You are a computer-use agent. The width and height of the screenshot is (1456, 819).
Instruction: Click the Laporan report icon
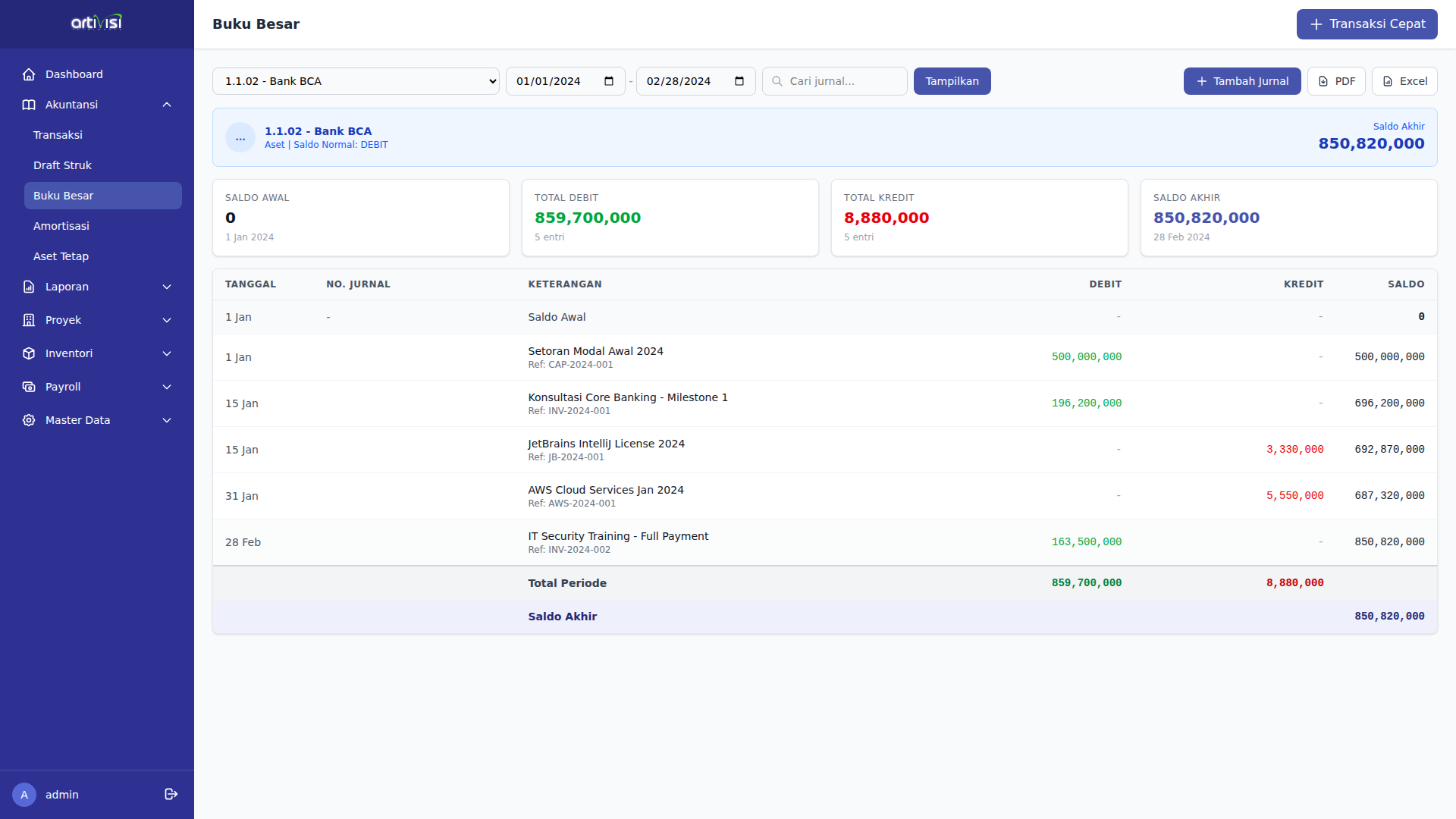[29, 287]
